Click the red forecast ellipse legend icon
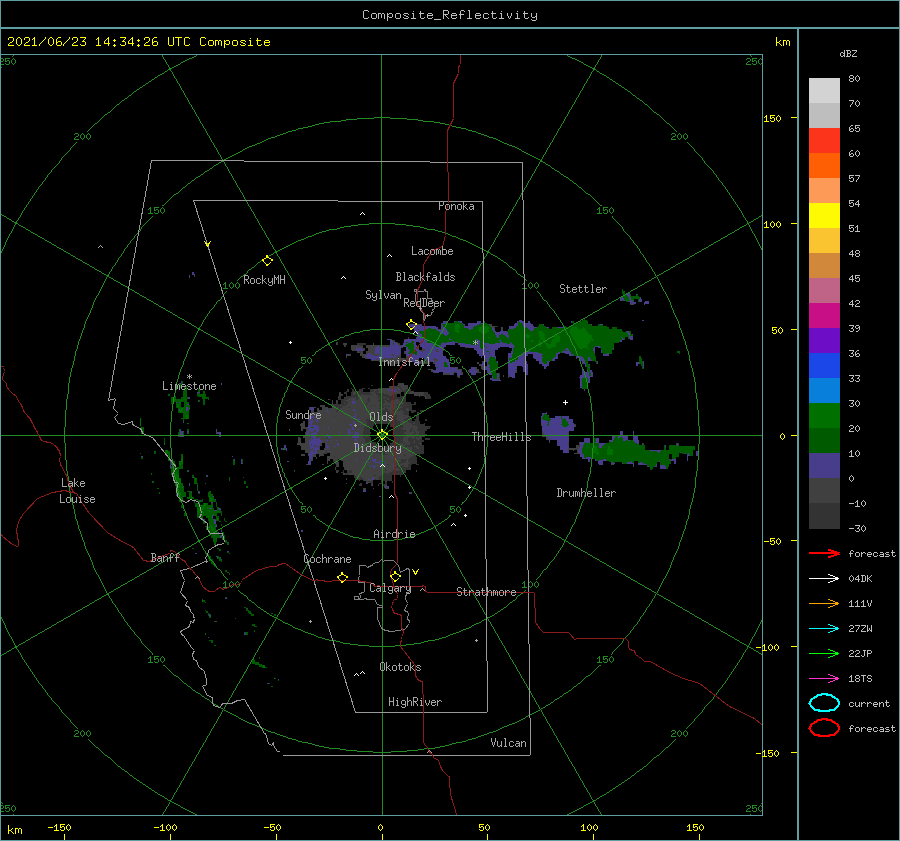900x841 pixels. [824, 728]
